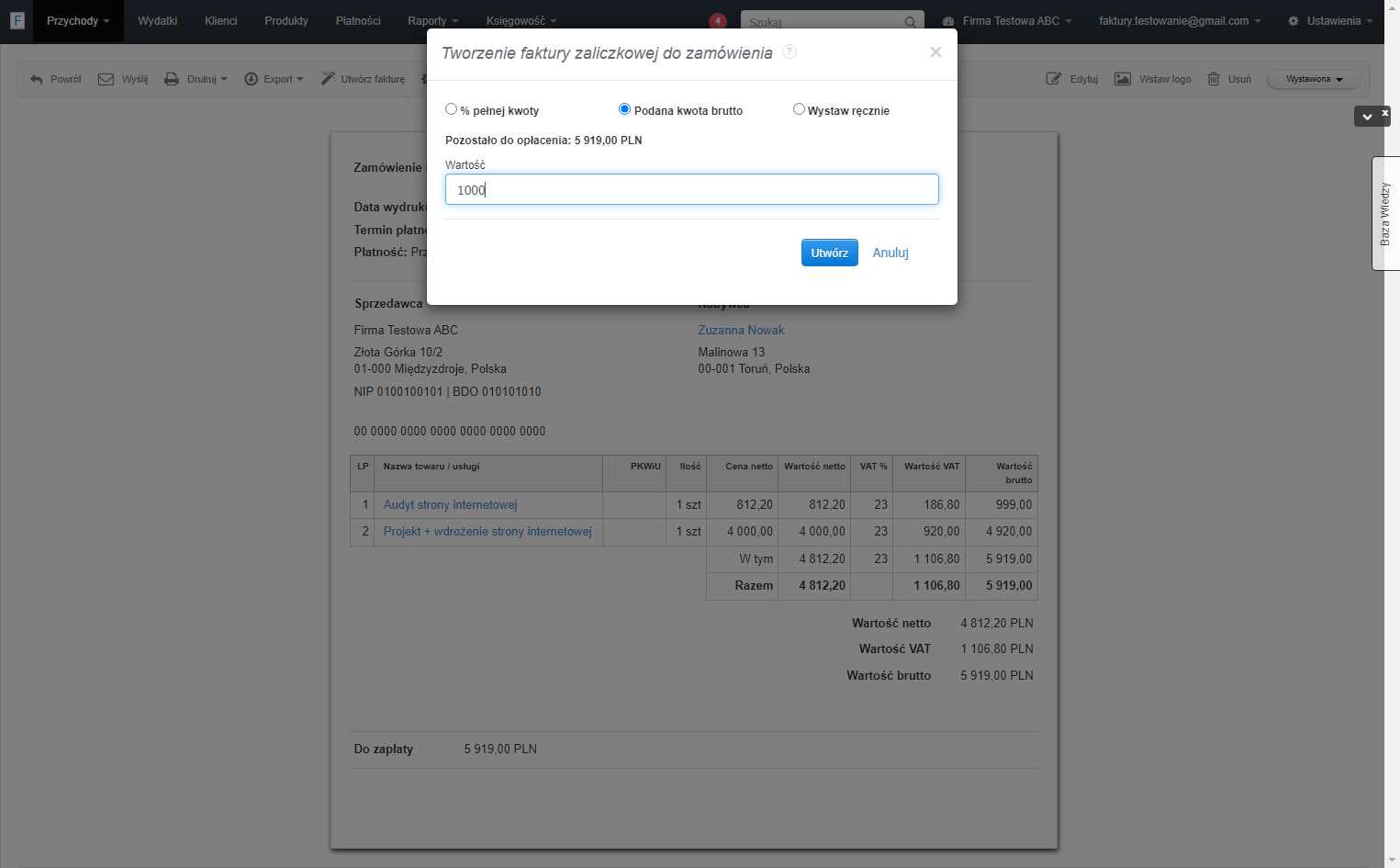Click the Wyślij envelope icon
This screenshot has width=1400, height=868.
click(106, 79)
